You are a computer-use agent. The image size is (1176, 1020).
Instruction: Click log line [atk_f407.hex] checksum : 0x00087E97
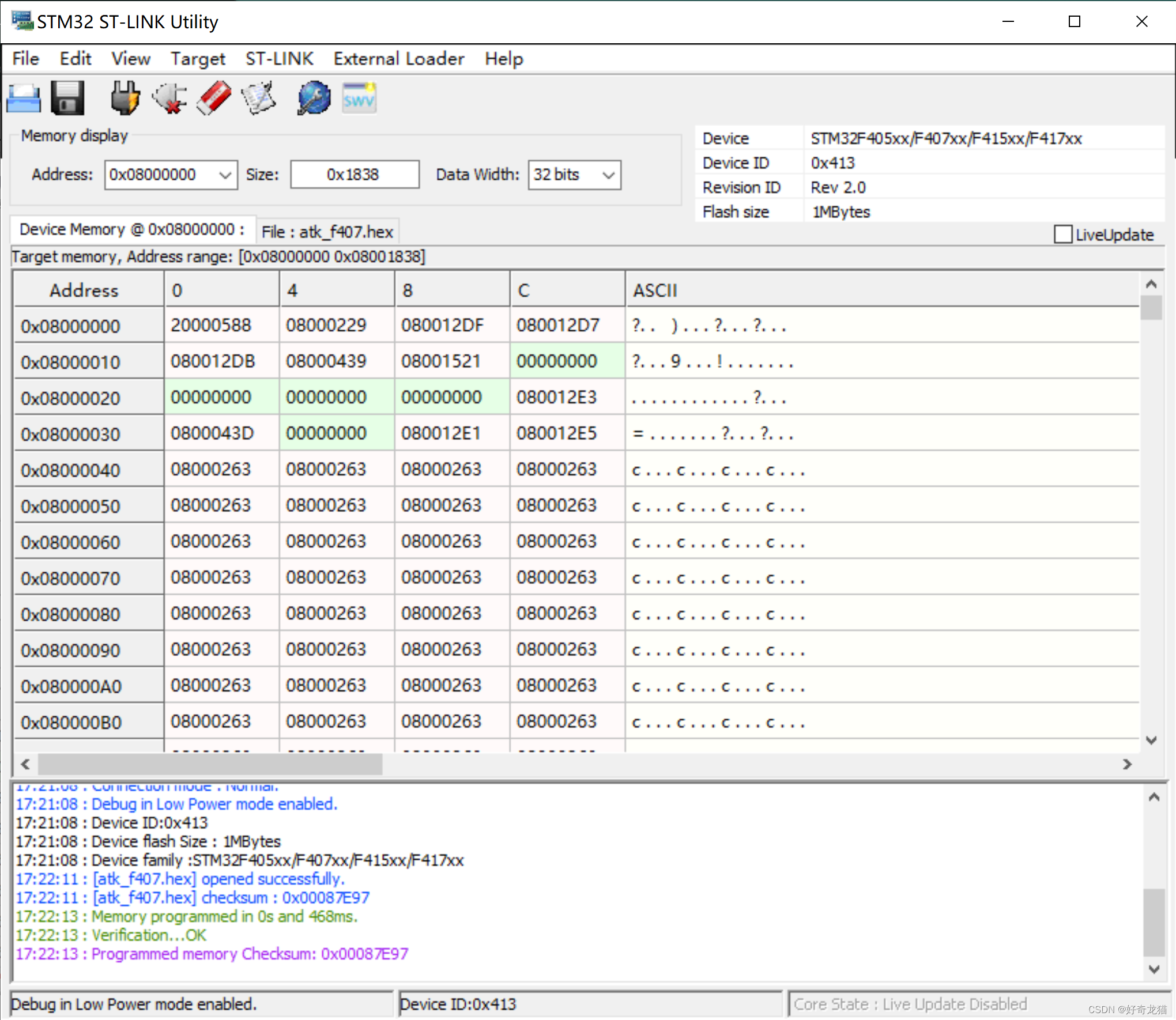[193, 897]
